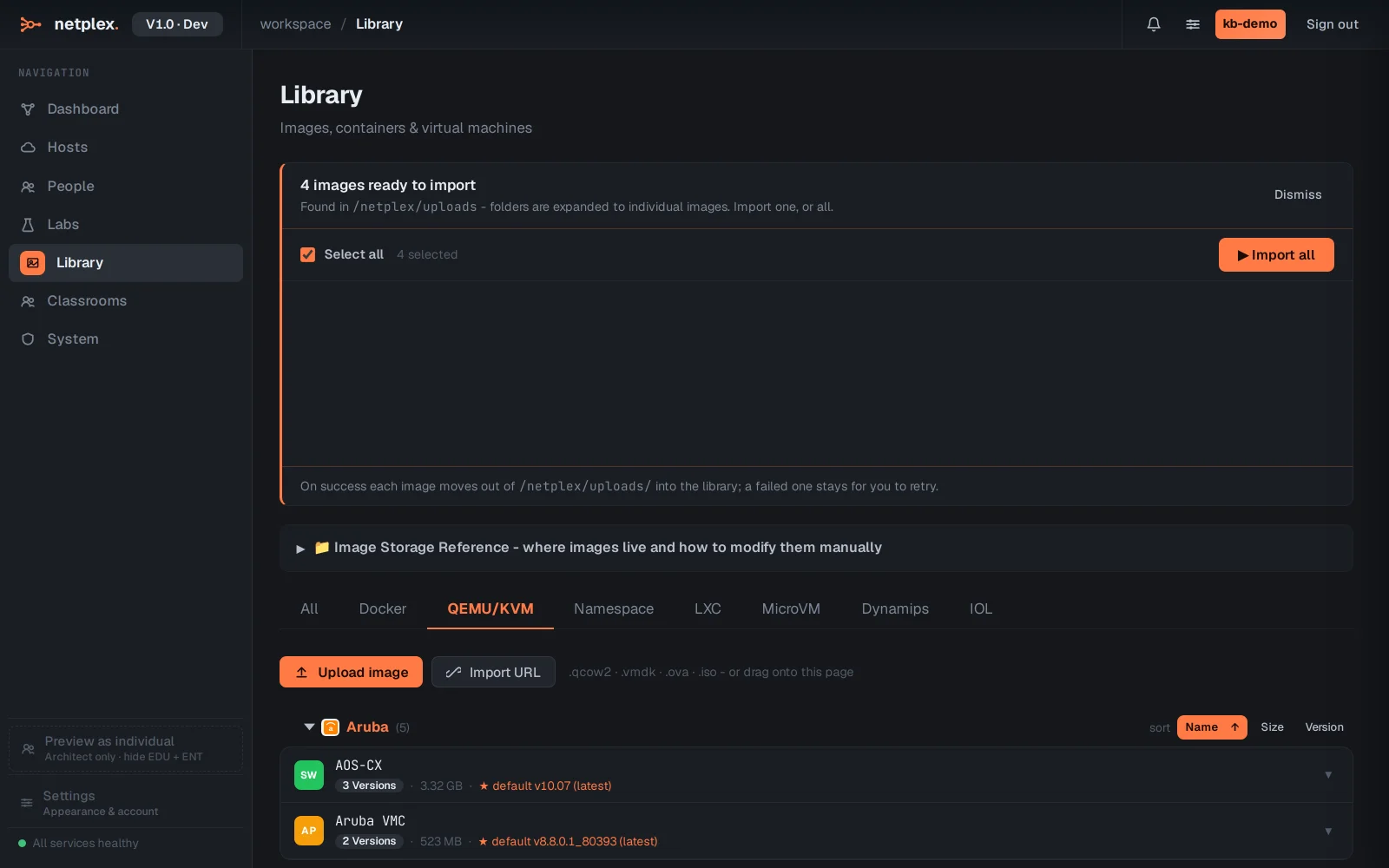This screenshot has height=868, width=1389.
Task: Sign out of the account
Action: click(1333, 24)
